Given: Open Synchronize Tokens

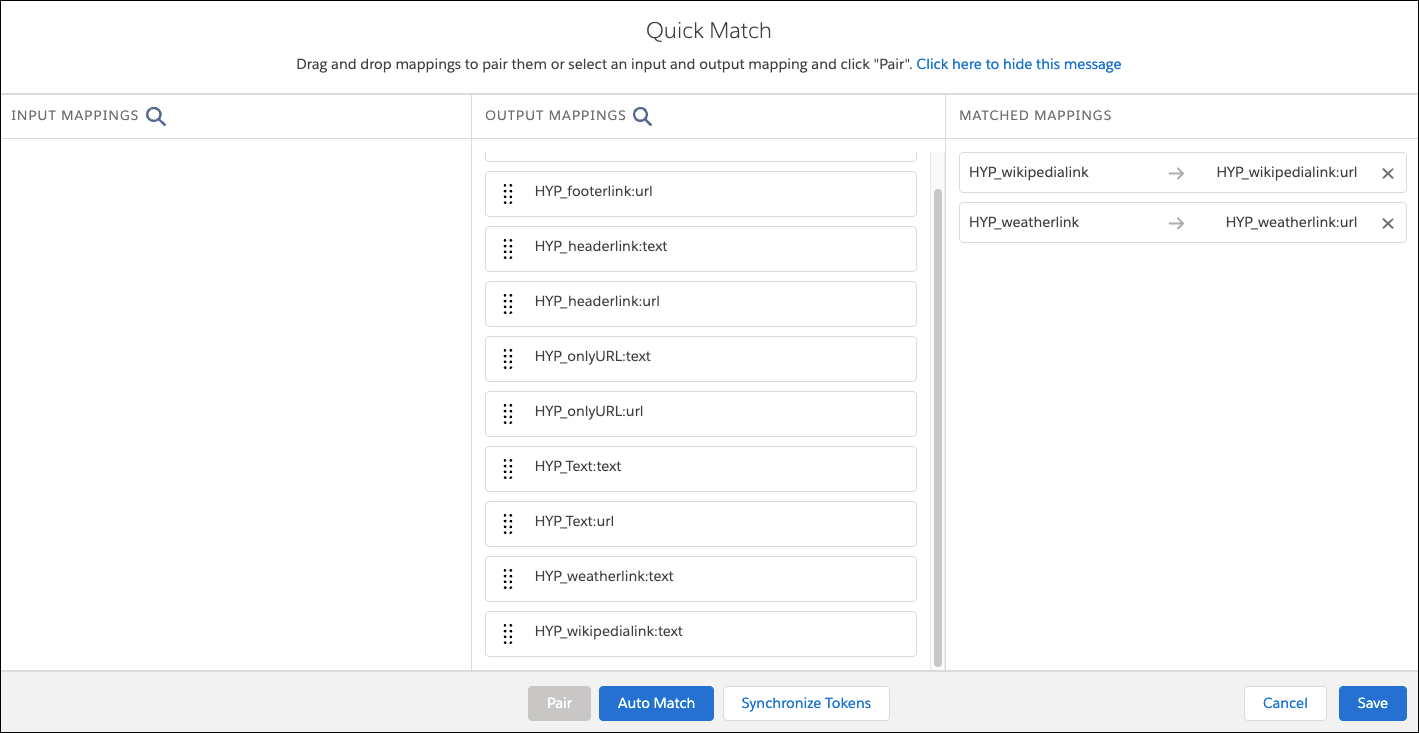Looking at the screenshot, I should [x=806, y=703].
